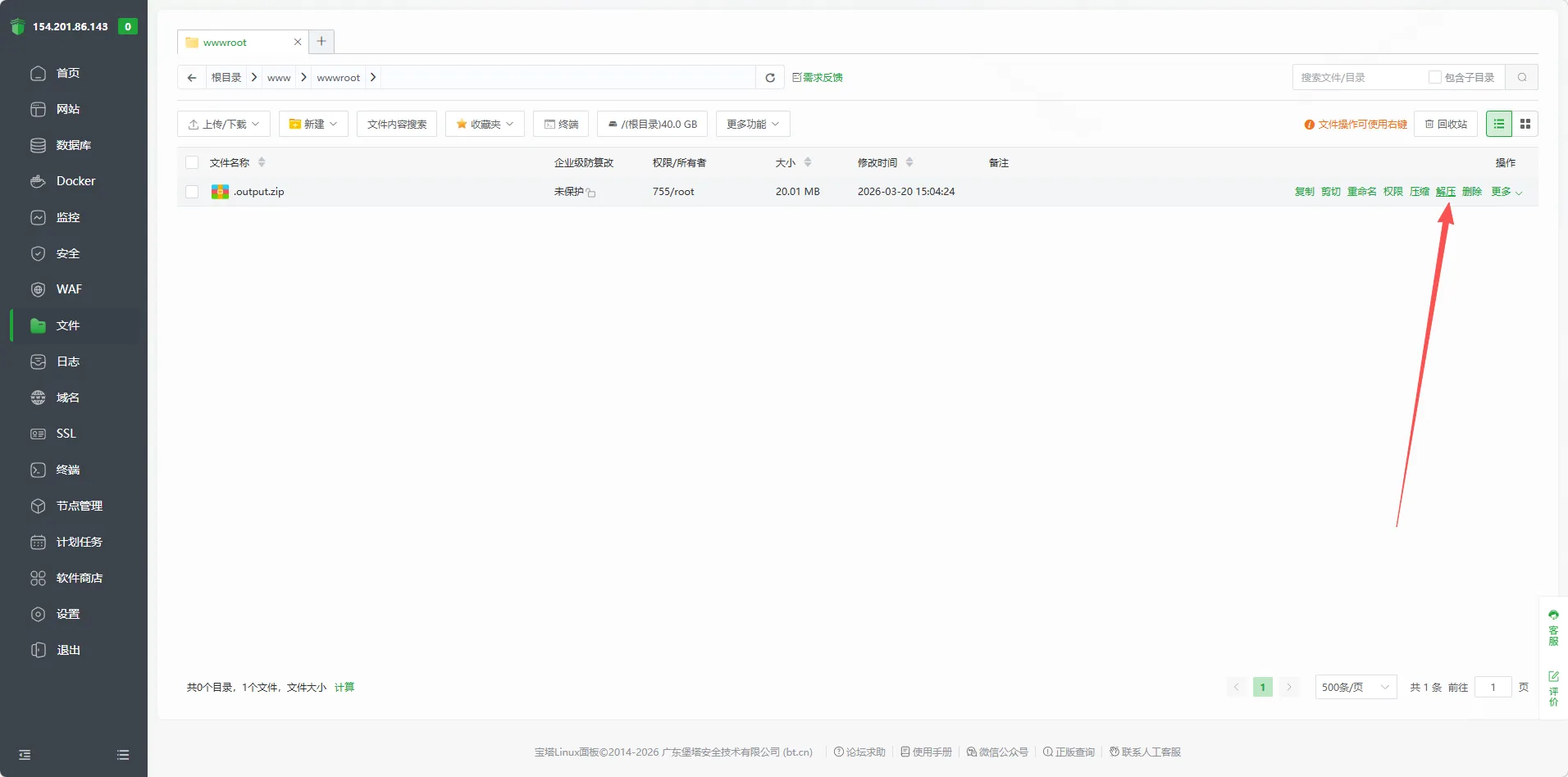Switch to list view icon

click(x=1498, y=124)
